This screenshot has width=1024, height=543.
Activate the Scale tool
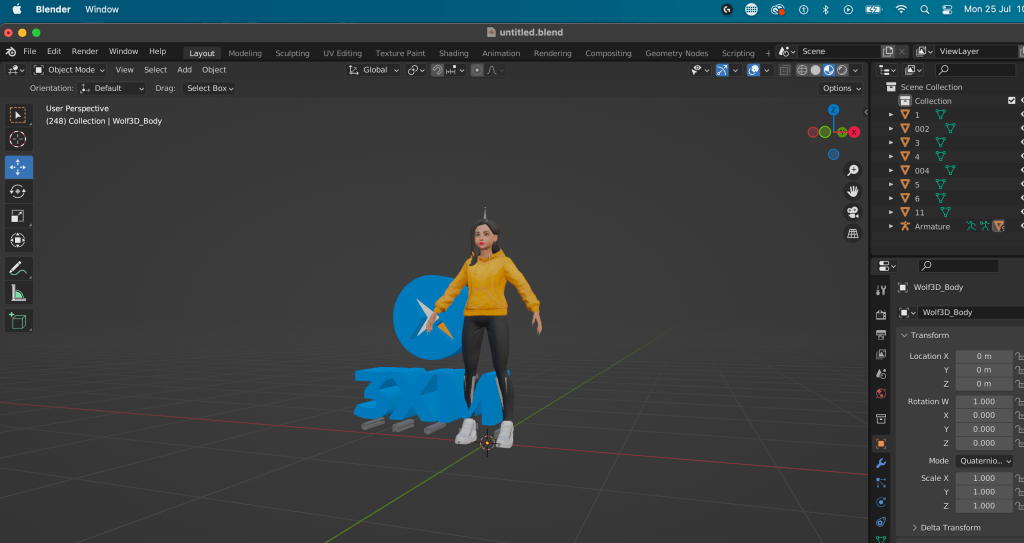(x=18, y=216)
